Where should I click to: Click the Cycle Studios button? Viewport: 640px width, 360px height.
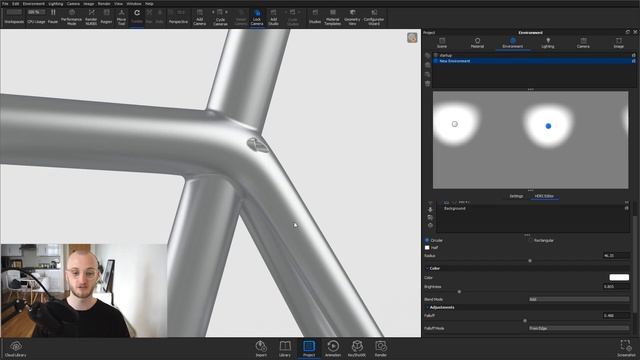pyautogui.click(x=293, y=18)
